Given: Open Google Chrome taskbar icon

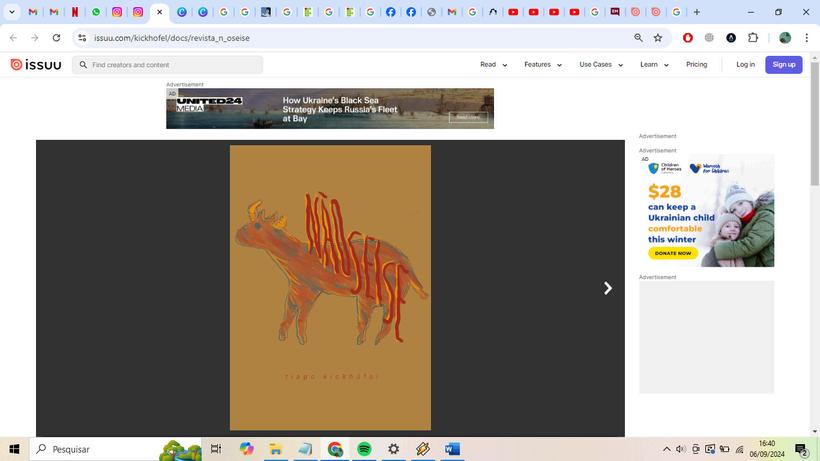Looking at the screenshot, I should coord(335,449).
